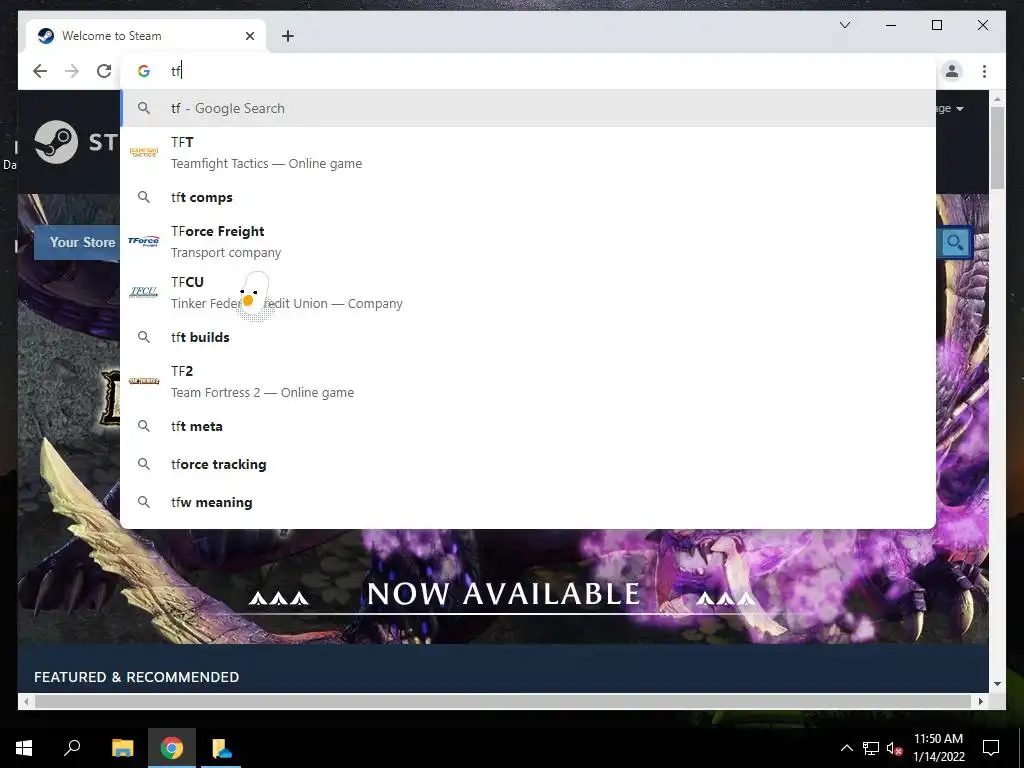The image size is (1024, 768).
Task: Select the 'tft builds' suggestion
Action: (x=528, y=337)
